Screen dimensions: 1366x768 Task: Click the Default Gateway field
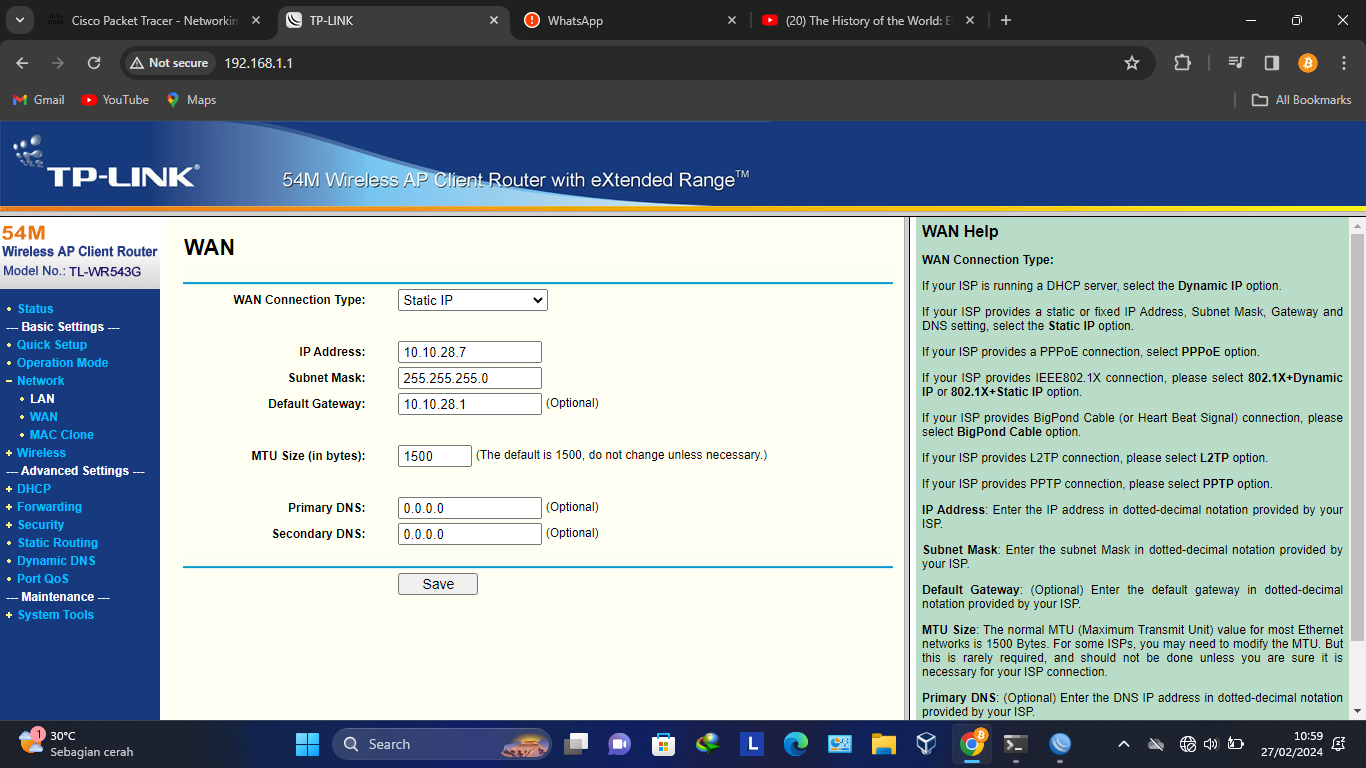click(x=470, y=404)
